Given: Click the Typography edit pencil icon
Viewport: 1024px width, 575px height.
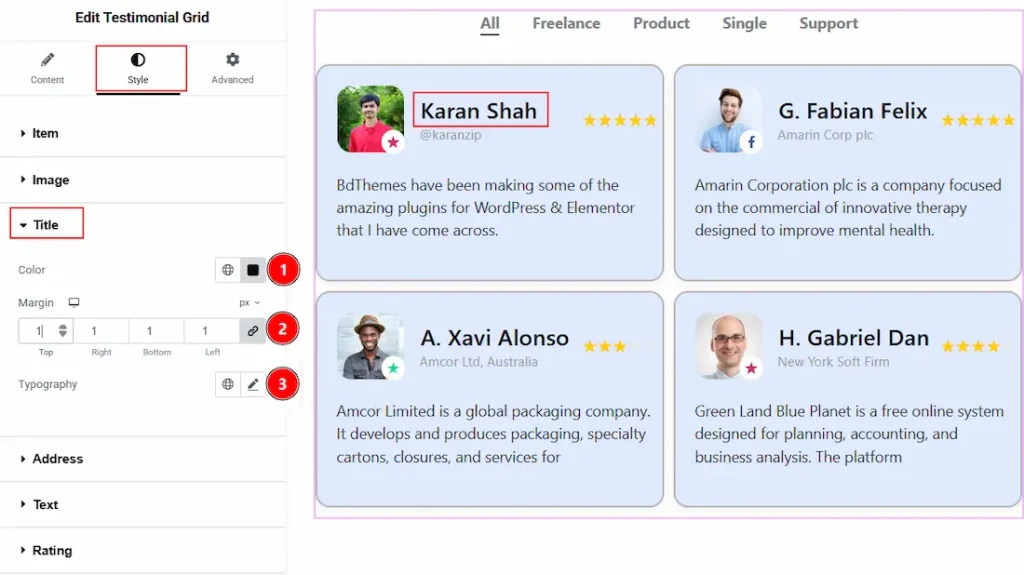Looking at the screenshot, I should [253, 384].
